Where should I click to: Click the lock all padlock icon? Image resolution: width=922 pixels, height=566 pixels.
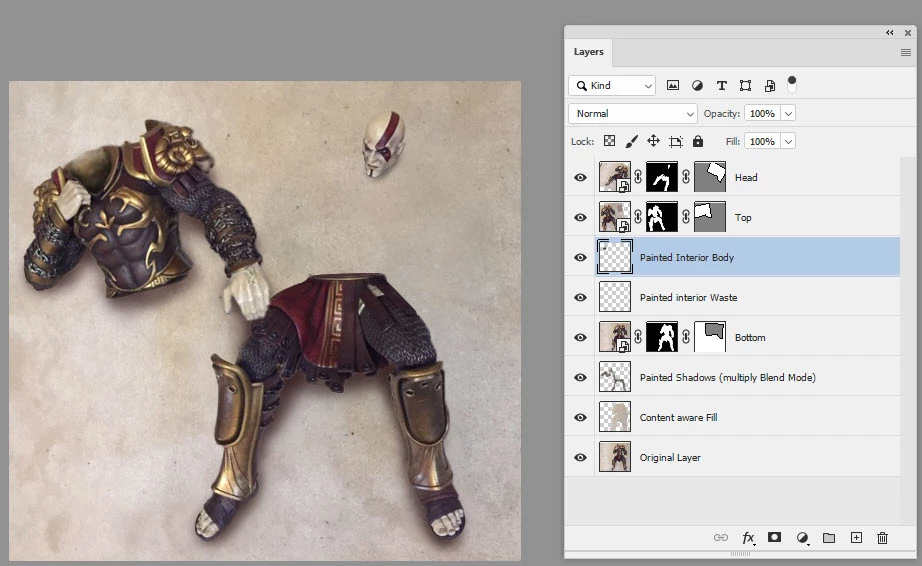[698, 142]
